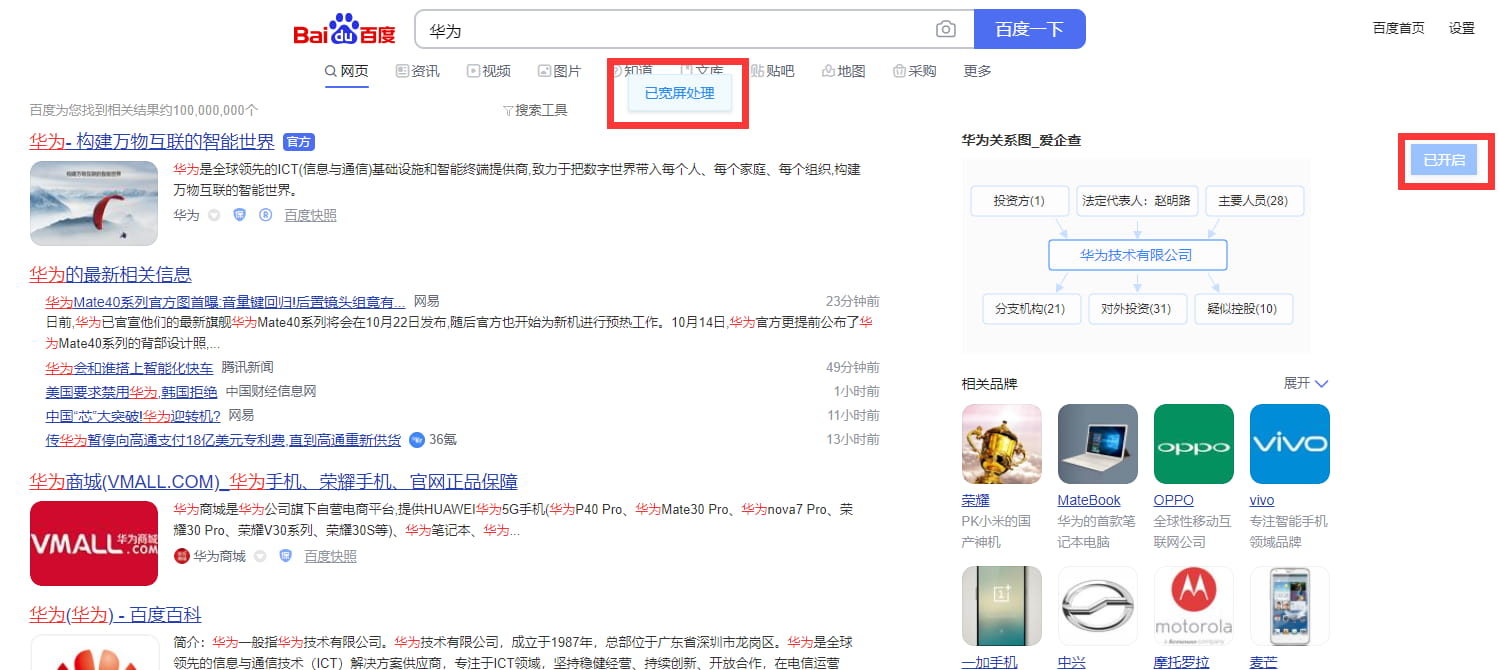This screenshot has width=1499, height=670.
Task: Click the filter icon beside 搜索工具
Action: (x=508, y=110)
